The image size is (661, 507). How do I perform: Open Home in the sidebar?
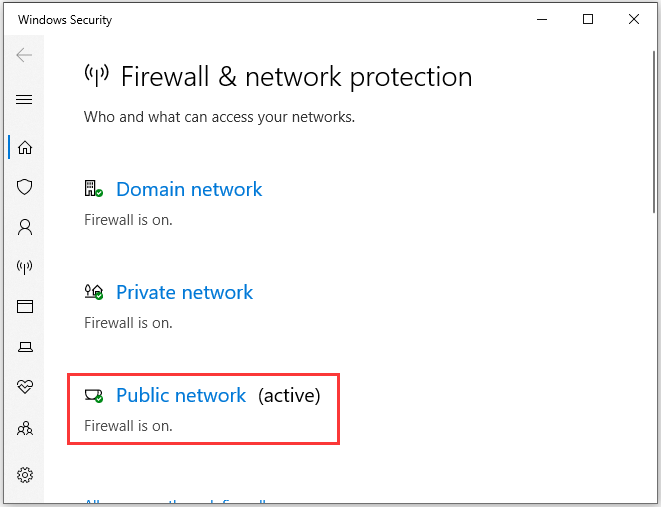(x=25, y=147)
